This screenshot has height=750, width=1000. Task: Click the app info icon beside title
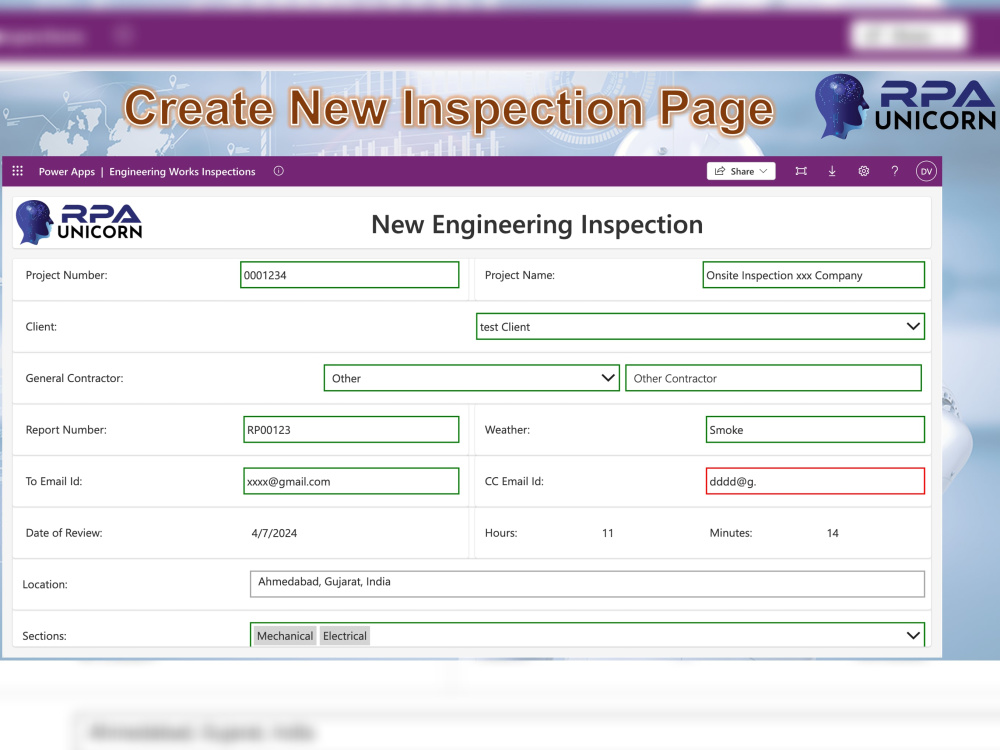click(x=279, y=171)
